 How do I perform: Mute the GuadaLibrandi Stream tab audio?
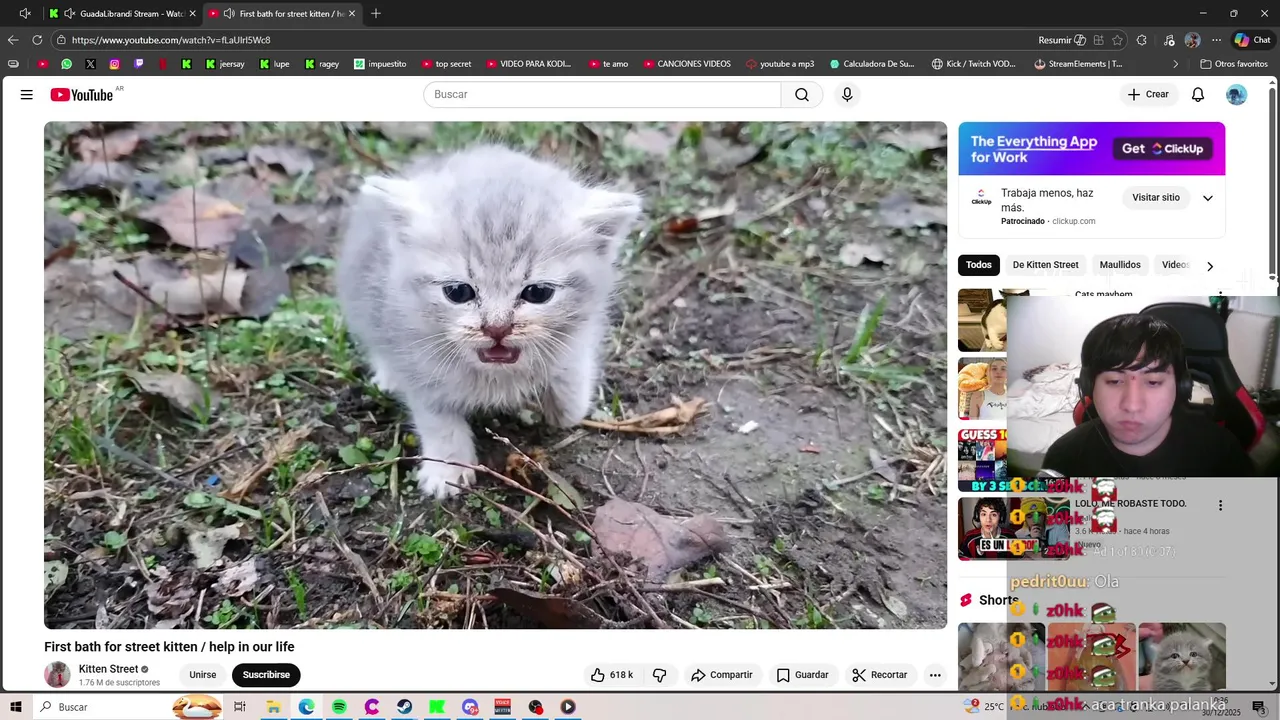(x=69, y=14)
